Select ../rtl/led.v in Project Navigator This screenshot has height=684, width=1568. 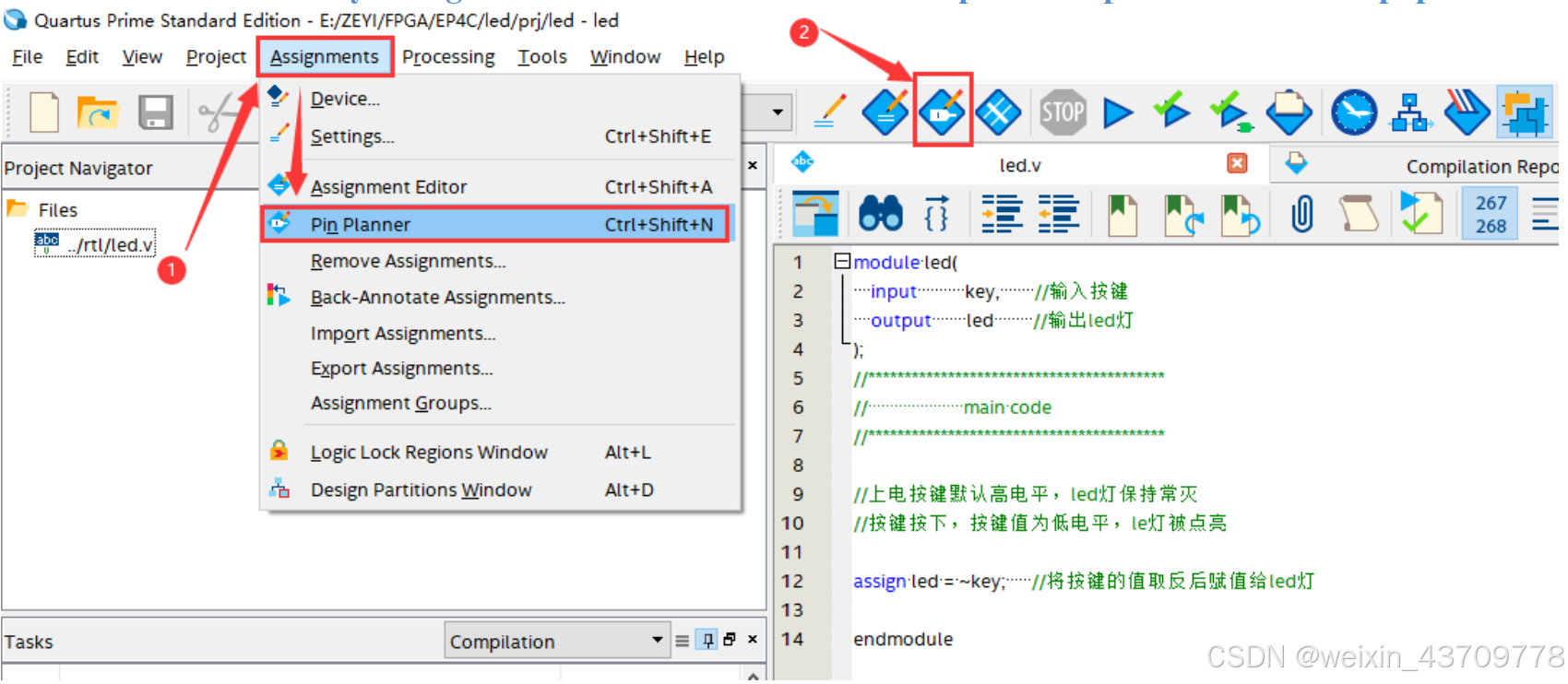[x=95, y=244]
